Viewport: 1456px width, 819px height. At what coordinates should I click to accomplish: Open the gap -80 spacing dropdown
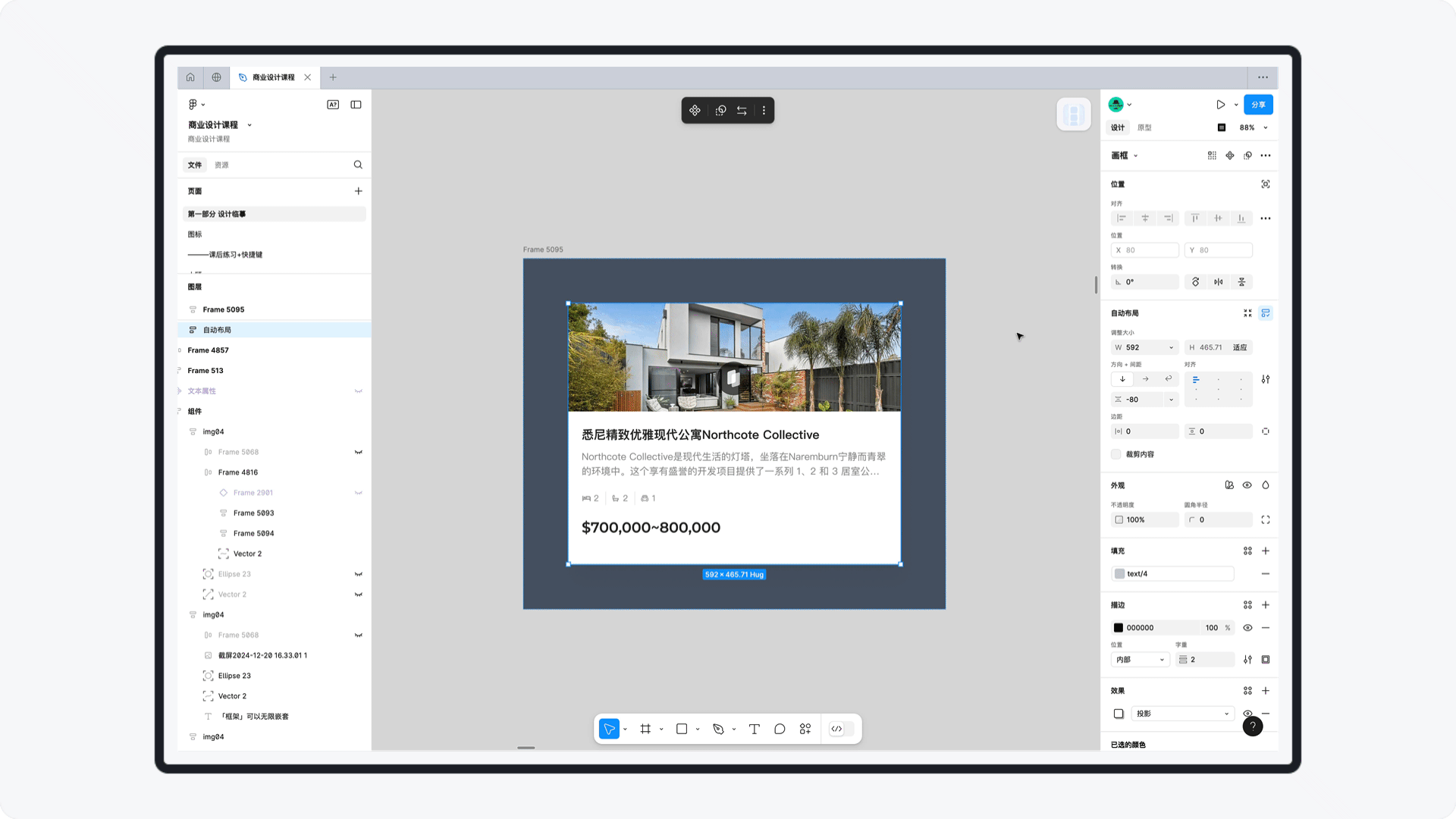click(x=1171, y=400)
